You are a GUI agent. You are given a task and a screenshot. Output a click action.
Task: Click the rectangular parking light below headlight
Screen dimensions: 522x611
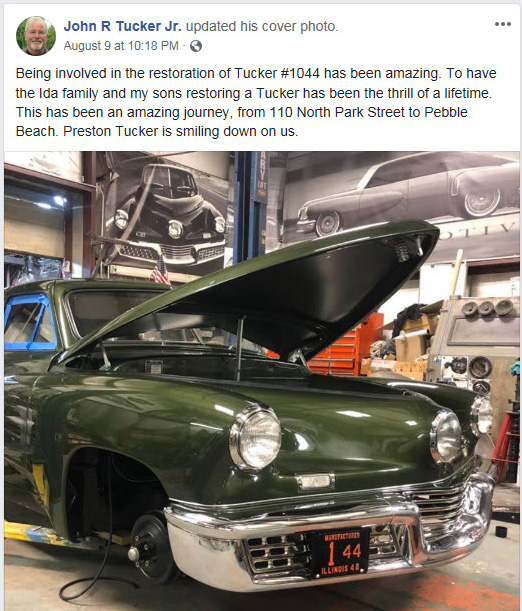[x=315, y=482]
